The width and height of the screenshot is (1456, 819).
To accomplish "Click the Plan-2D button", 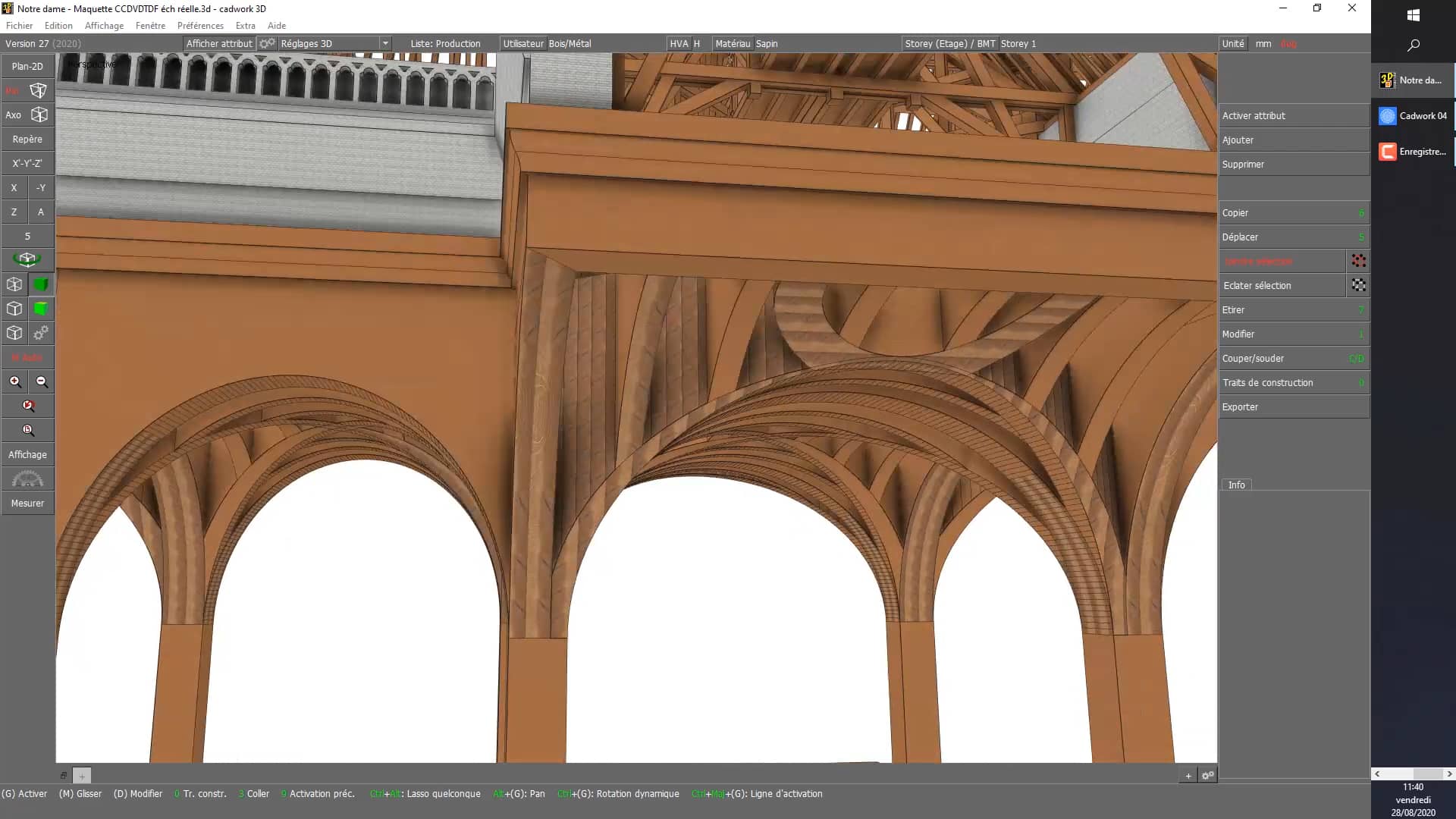I will (27, 66).
